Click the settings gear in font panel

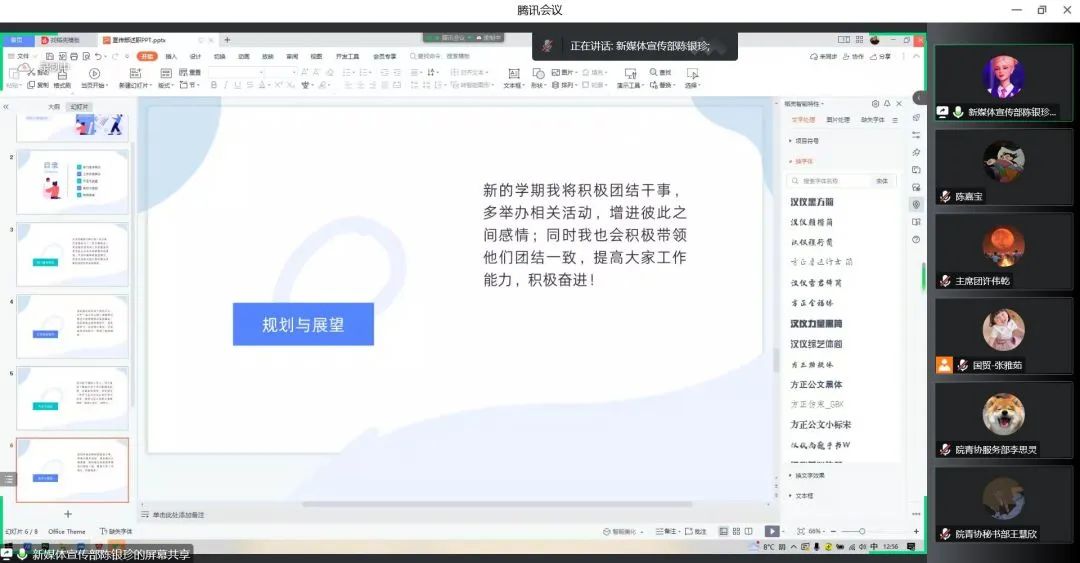coord(875,103)
